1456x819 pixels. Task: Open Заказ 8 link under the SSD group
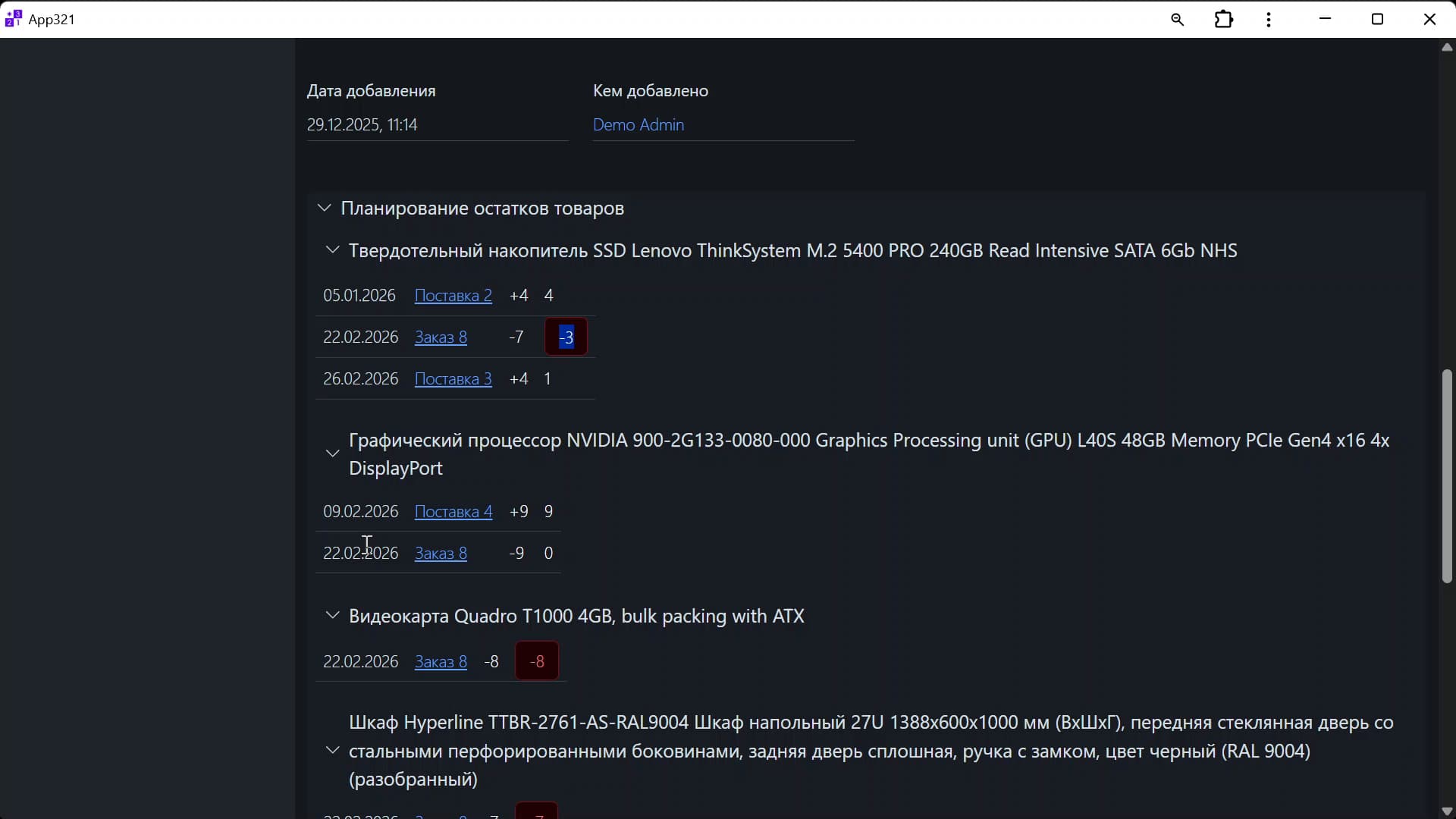(x=441, y=337)
